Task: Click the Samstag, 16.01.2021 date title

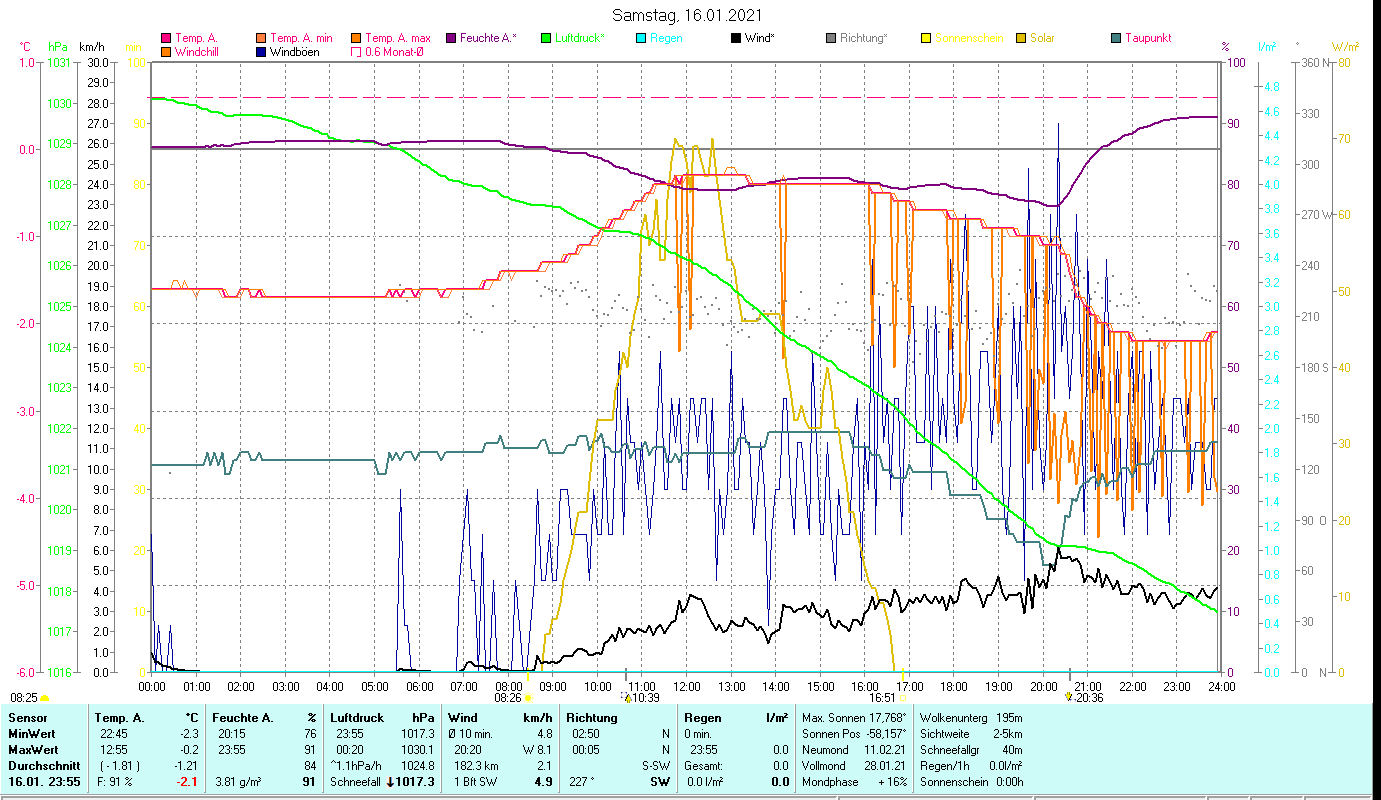Action: [x=690, y=15]
